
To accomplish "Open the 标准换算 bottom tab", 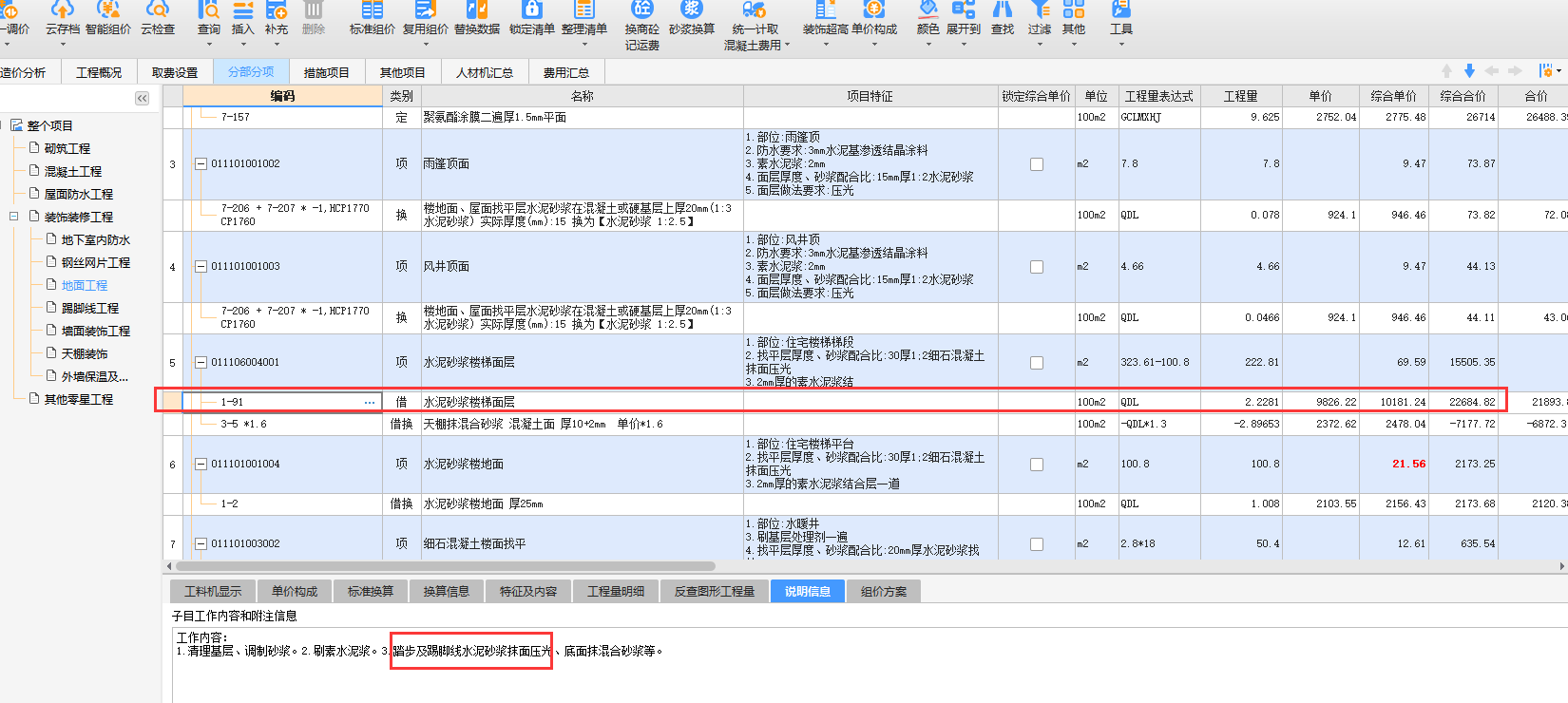I will (x=371, y=592).
